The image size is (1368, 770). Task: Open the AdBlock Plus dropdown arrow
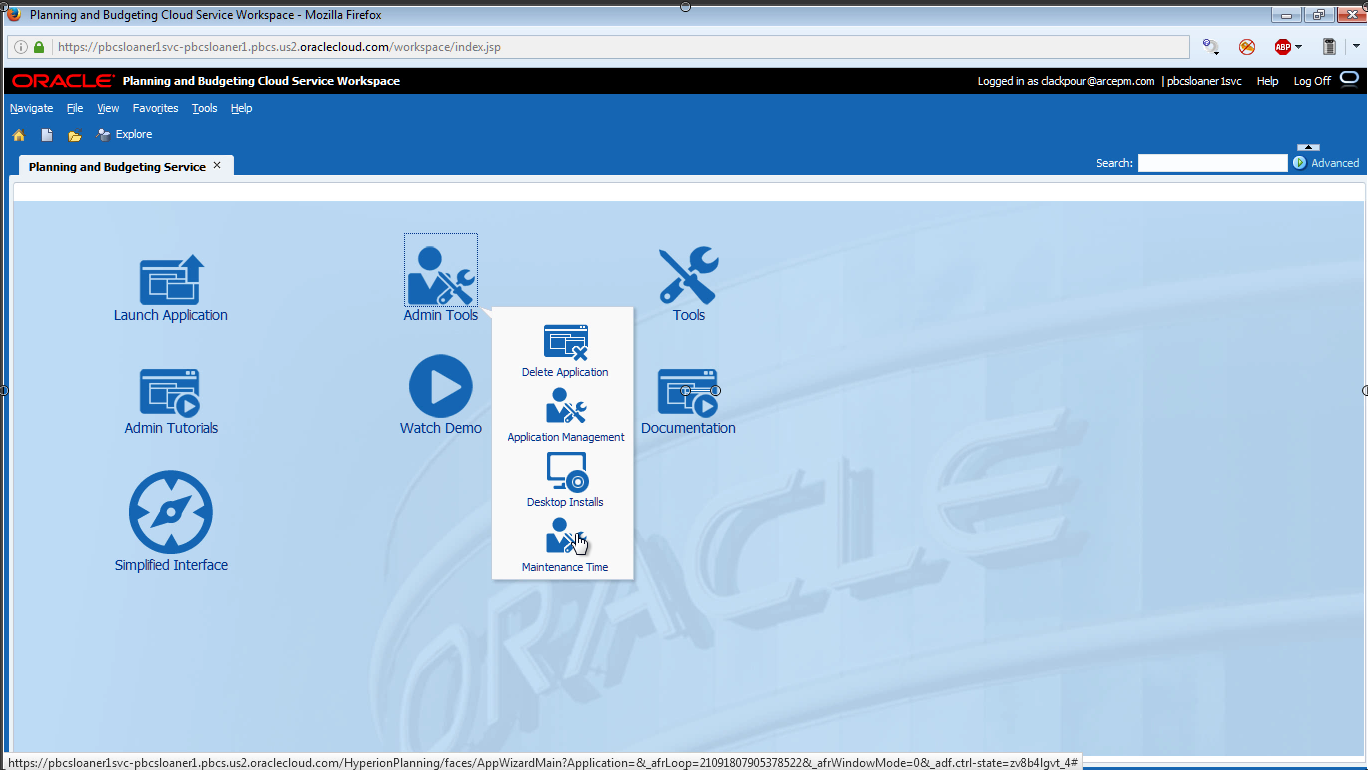pyautogui.click(x=1298, y=47)
